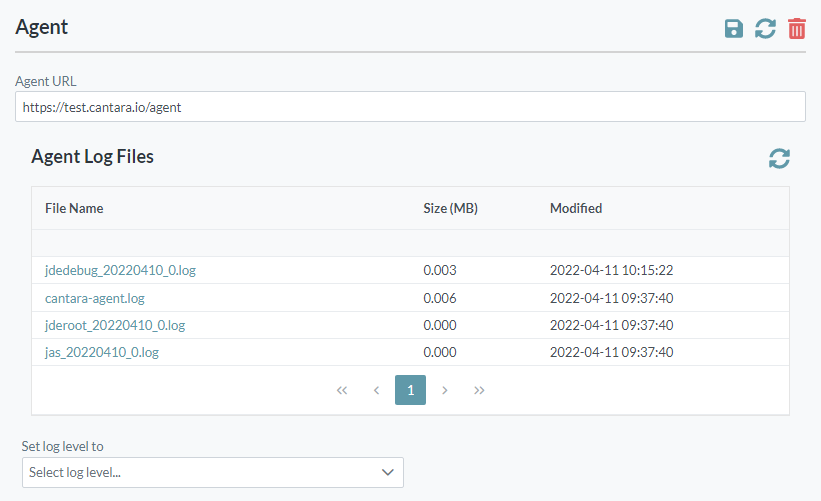Open the jas_20220410_0.log file

coord(102,352)
